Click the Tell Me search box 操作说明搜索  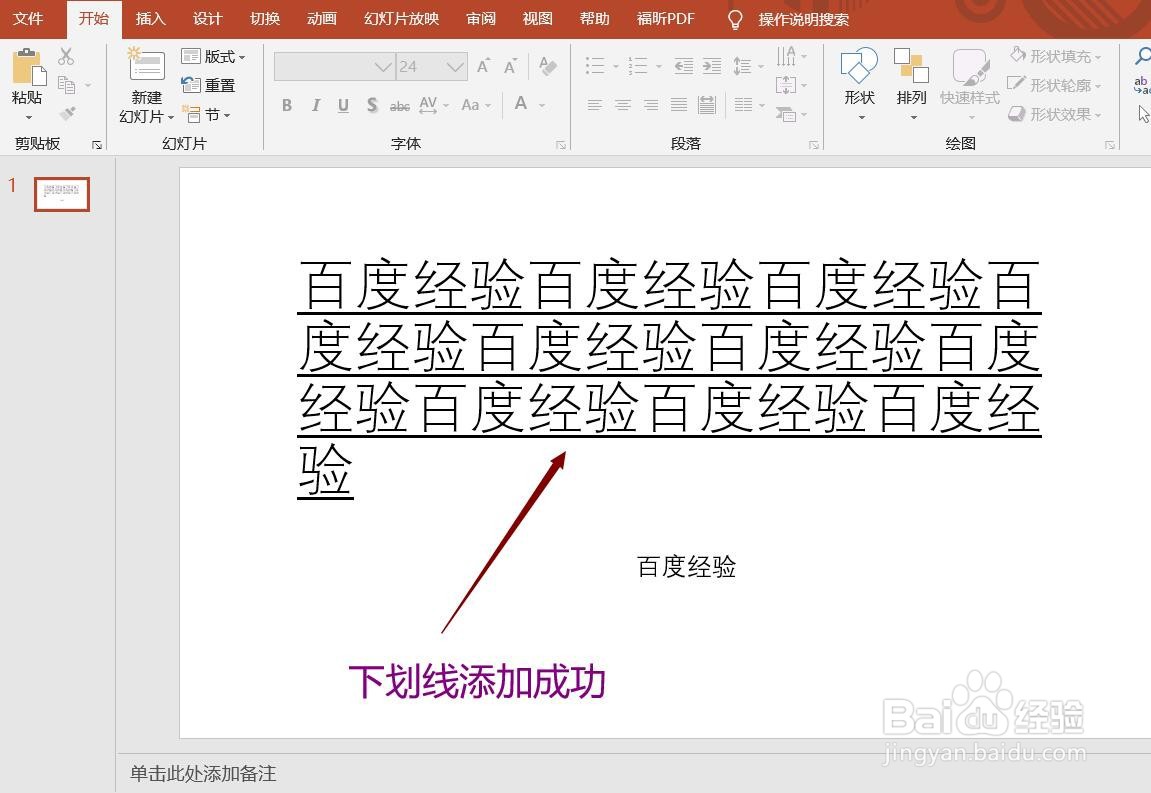point(804,20)
